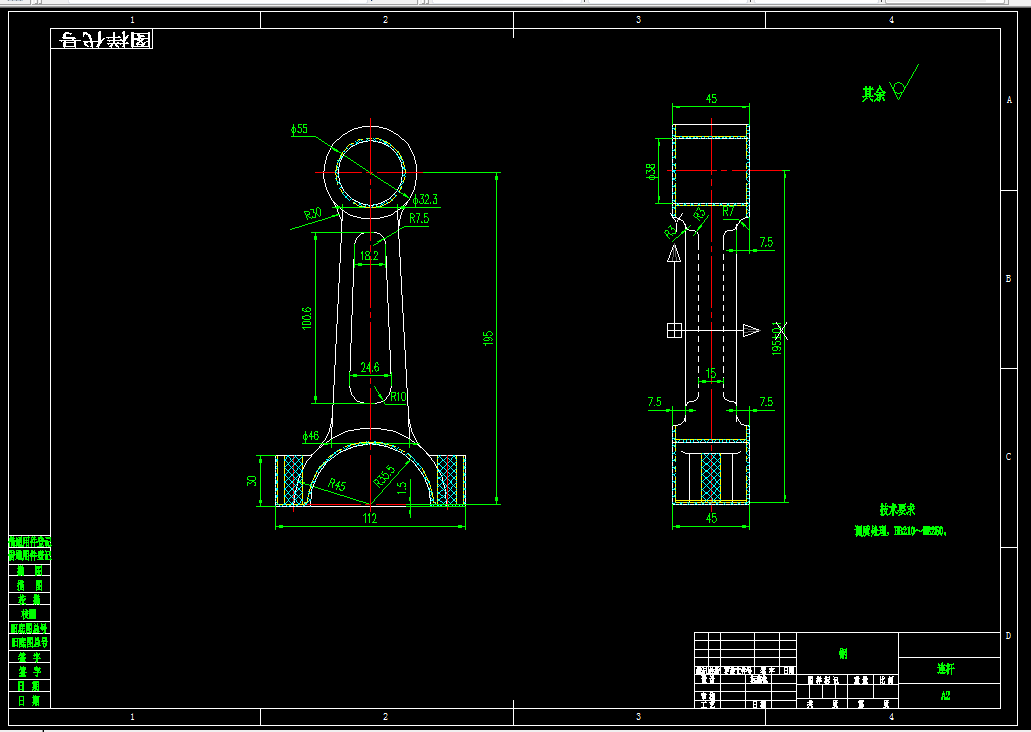Select the vertical 100.6 dimension text
The image size is (1031, 732).
[307, 318]
